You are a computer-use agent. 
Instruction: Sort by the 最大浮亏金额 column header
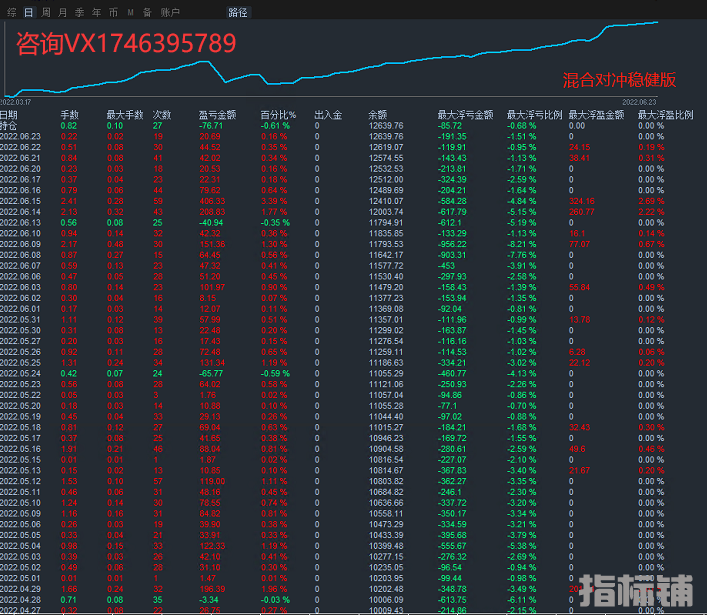pos(465,115)
